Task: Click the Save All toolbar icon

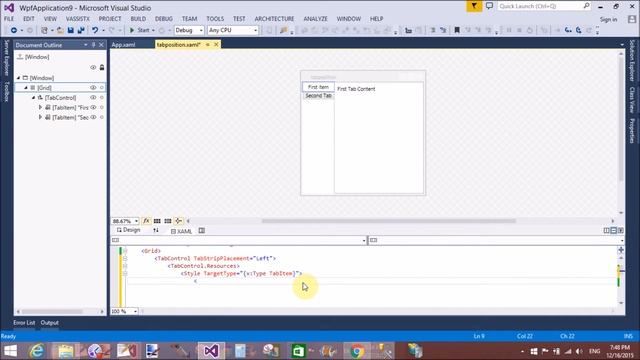Action: click(81, 30)
